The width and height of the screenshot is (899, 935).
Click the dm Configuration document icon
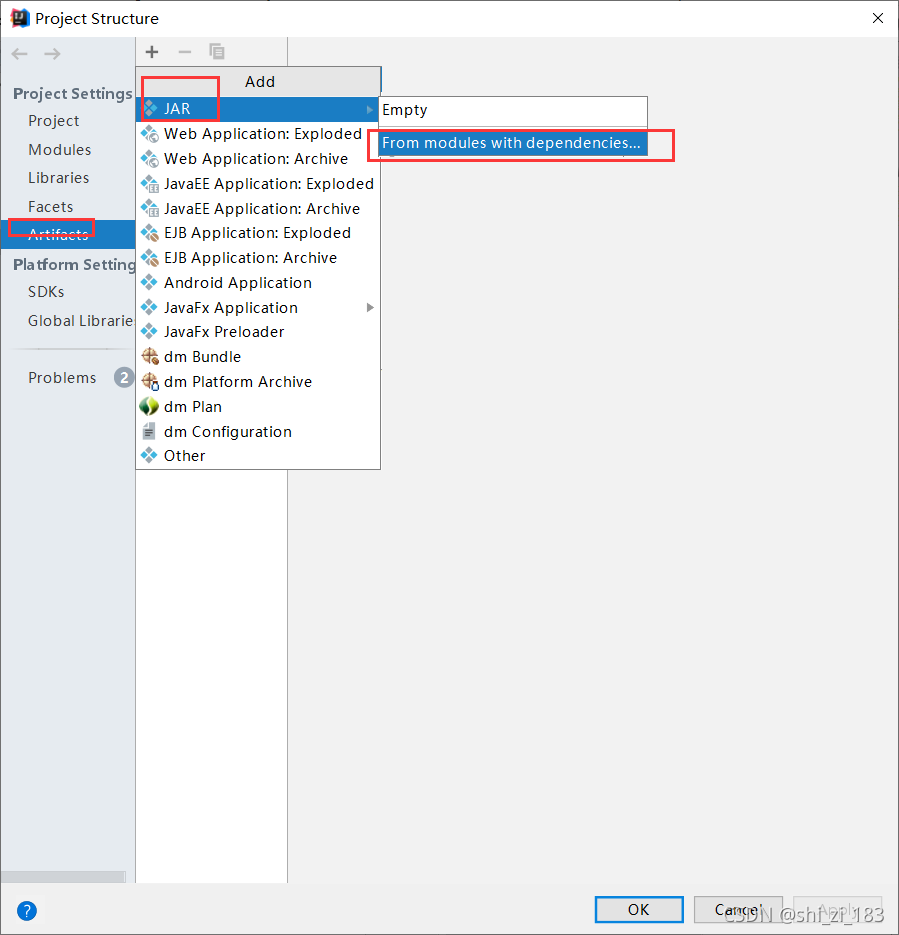(149, 431)
